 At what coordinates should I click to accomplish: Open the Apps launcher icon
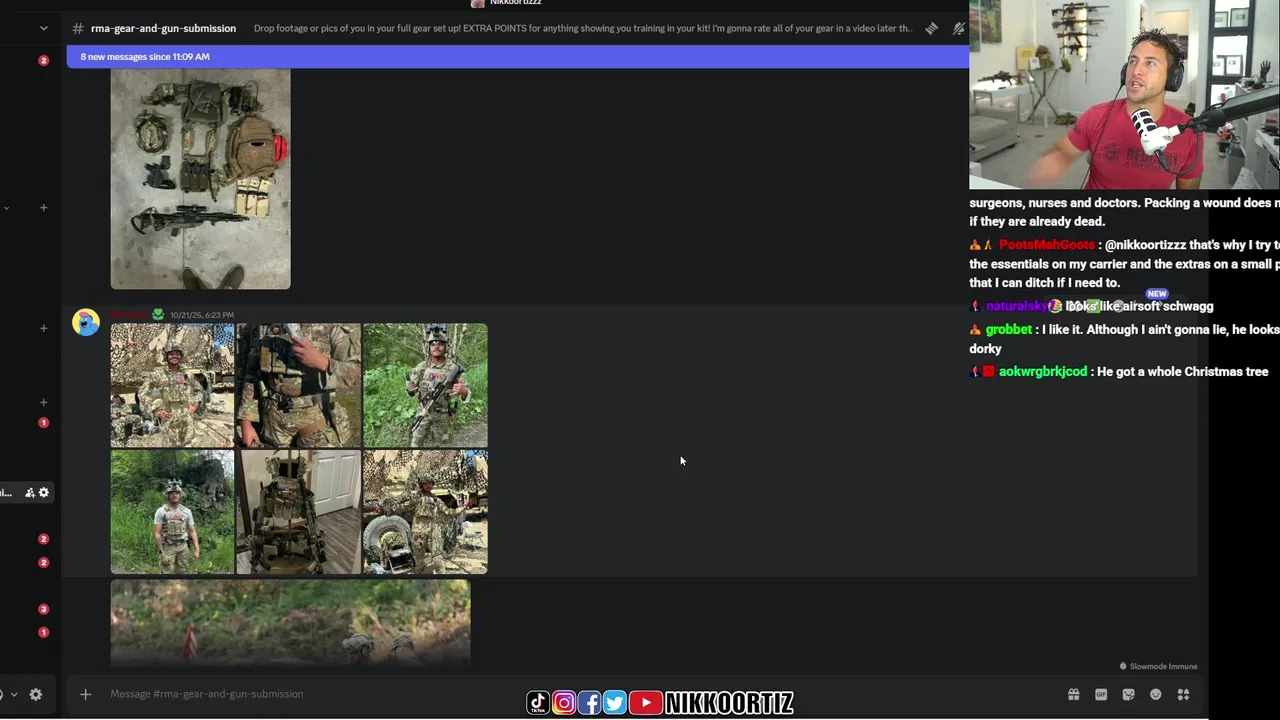coord(1183,694)
